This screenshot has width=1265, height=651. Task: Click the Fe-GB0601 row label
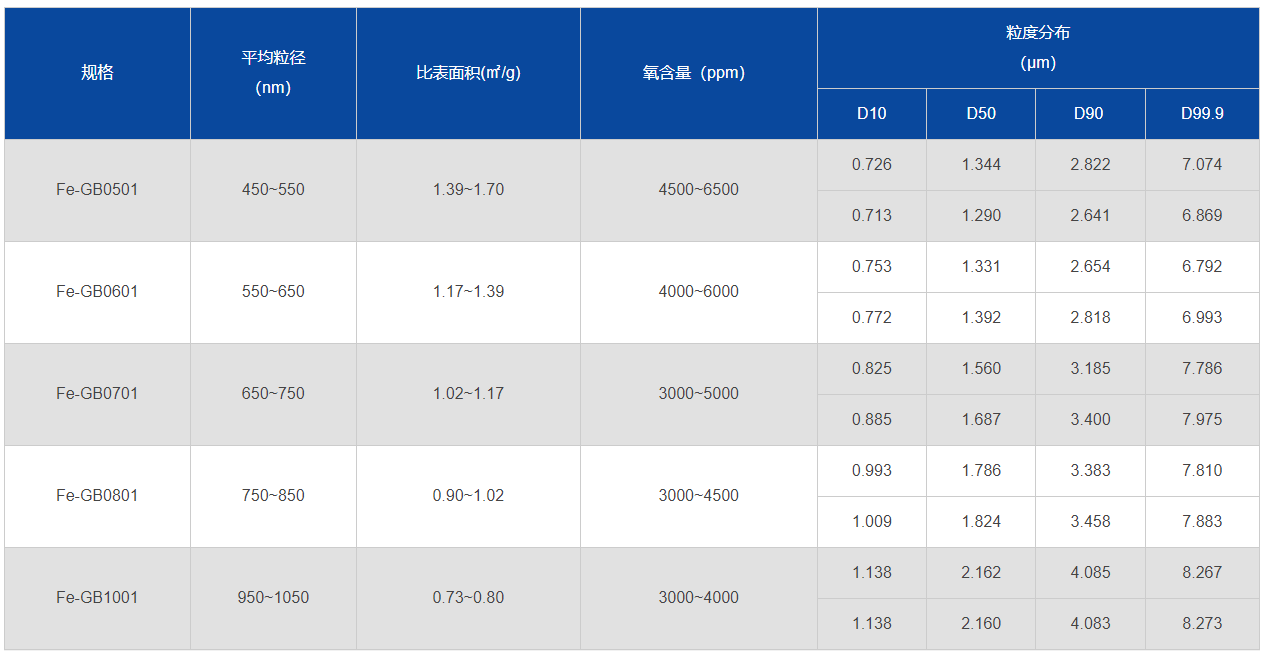[x=97, y=292]
